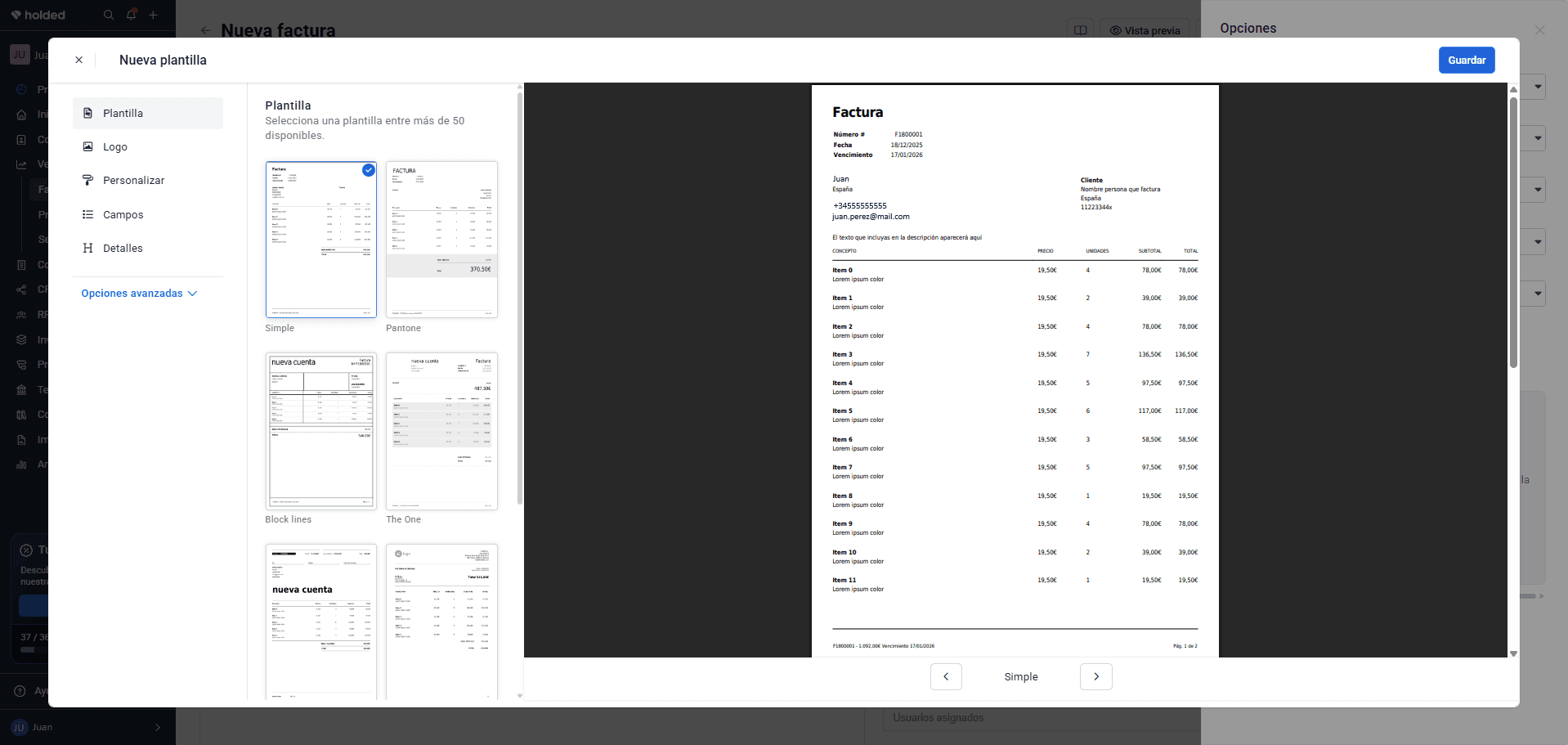Select the Pantone template thumbnail

[441, 239]
